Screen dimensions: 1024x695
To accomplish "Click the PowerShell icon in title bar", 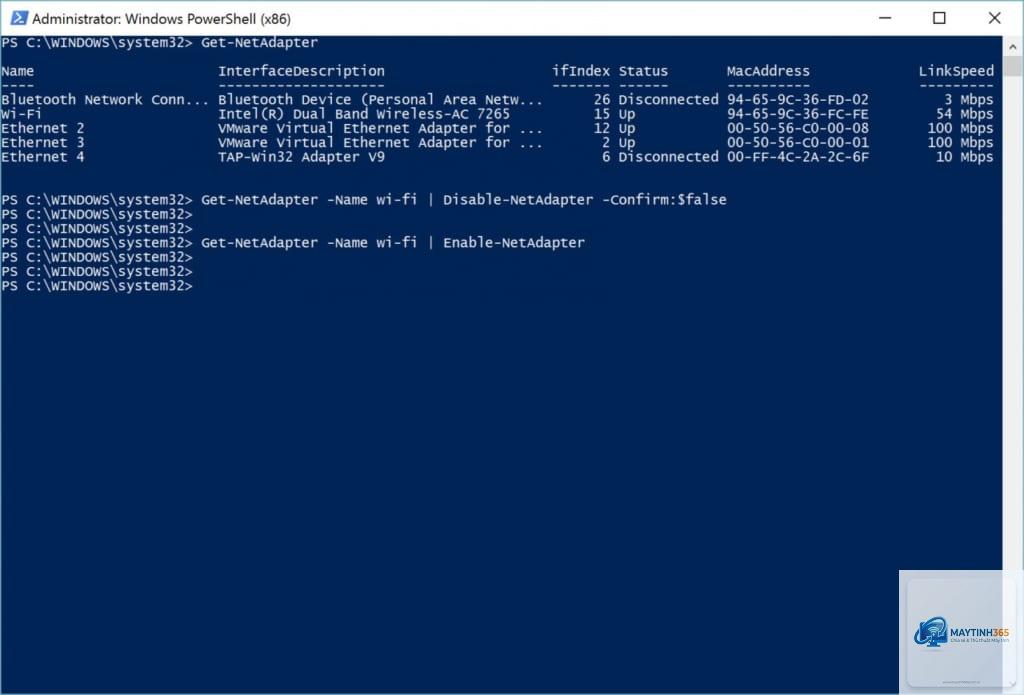I will click(x=18, y=18).
